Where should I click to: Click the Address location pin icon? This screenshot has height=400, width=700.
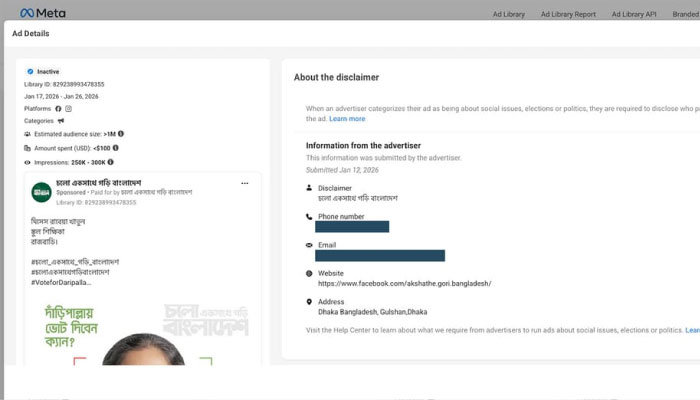pyautogui.click(x=309, y=302)
